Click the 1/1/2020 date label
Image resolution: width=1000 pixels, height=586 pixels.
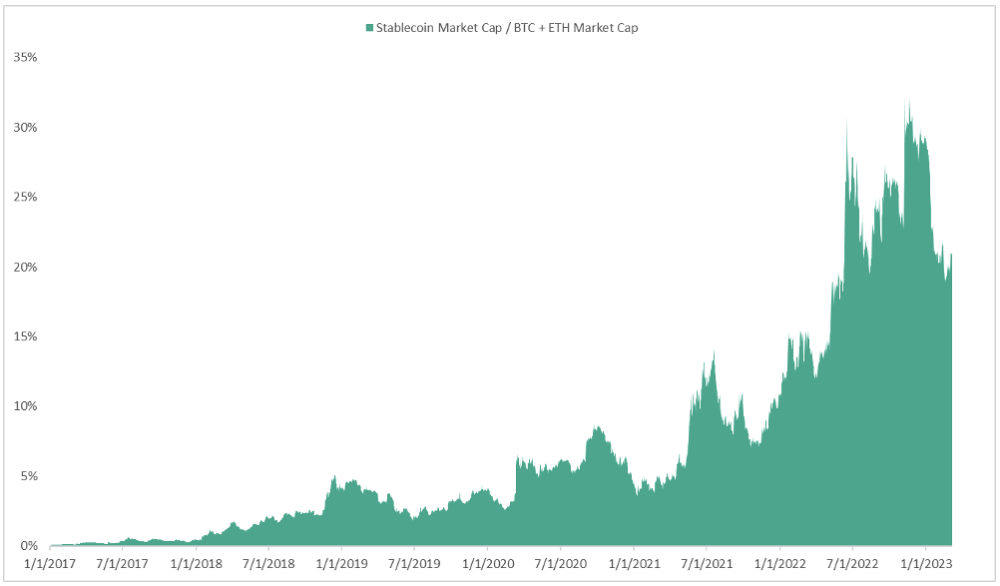pyautogui.click(x=487, y=565)
